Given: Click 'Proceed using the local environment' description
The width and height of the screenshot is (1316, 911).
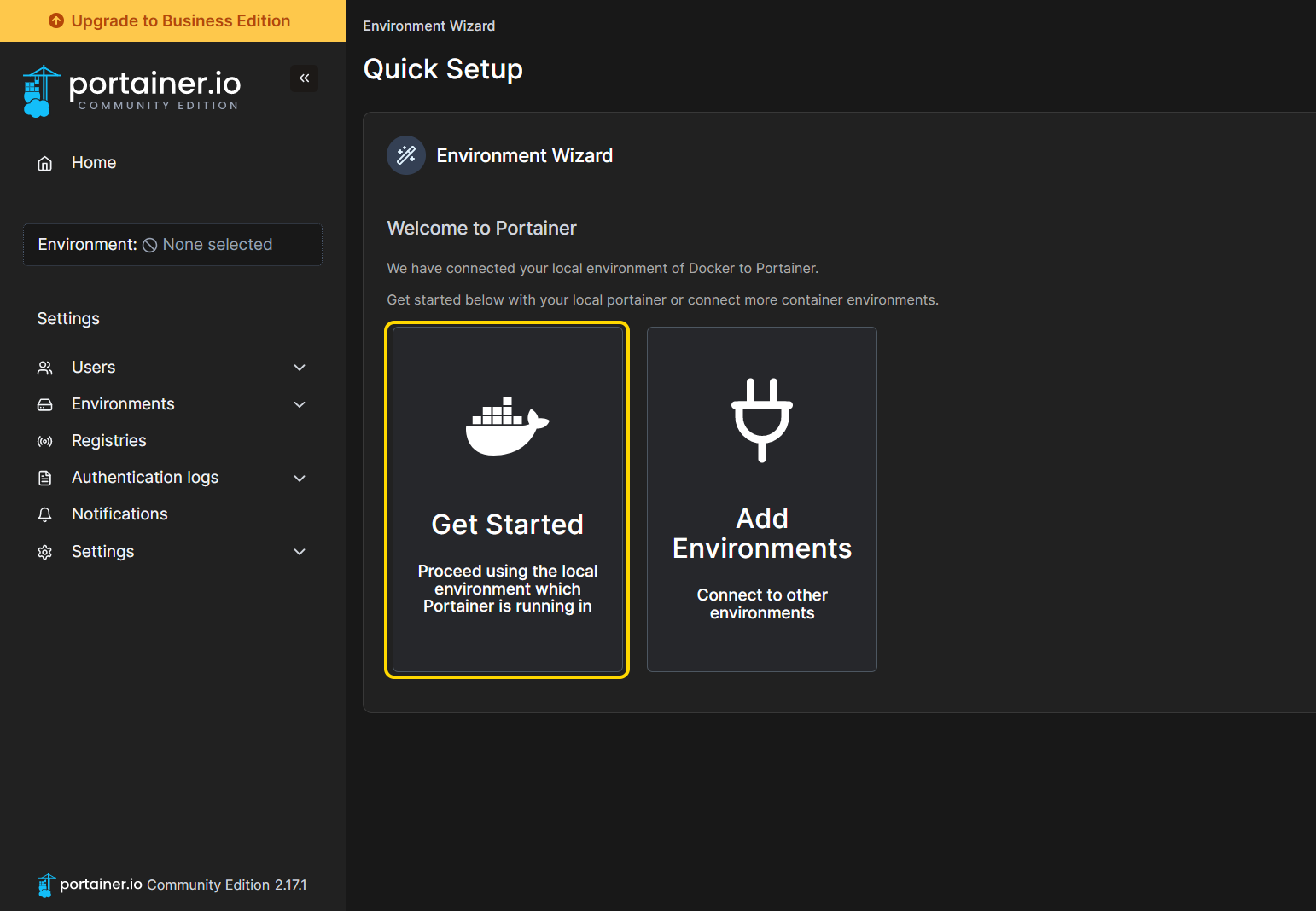Looking at the screenshot, I should click(x=507, y=589).
